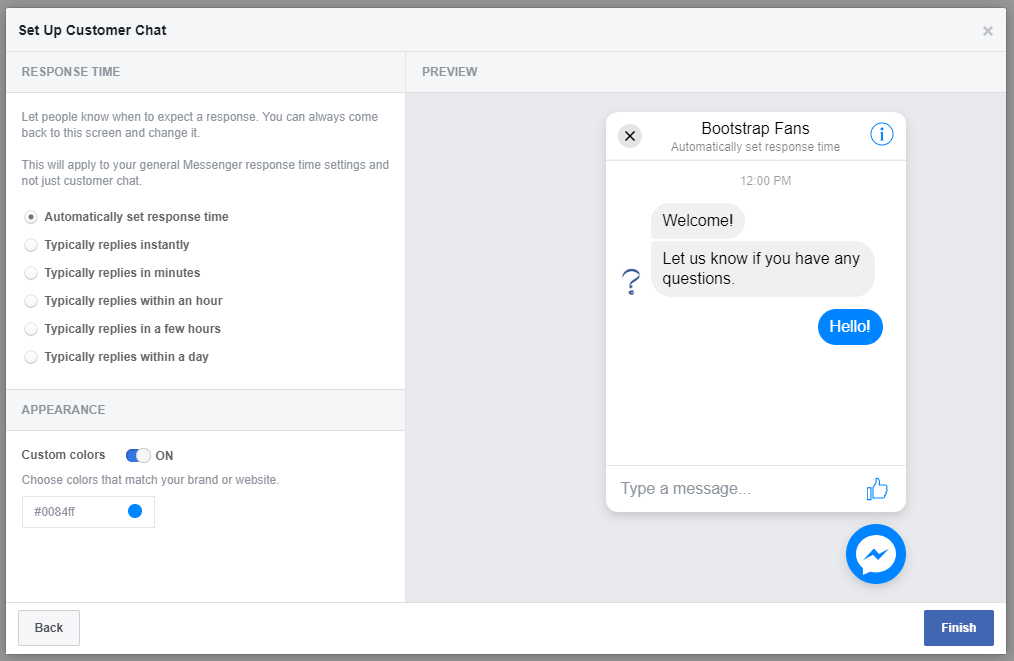This screenshot has height=661, width=1014.
Task: Click Finish to complete setup
Action: pyautogui.click(x=958, y=628)
